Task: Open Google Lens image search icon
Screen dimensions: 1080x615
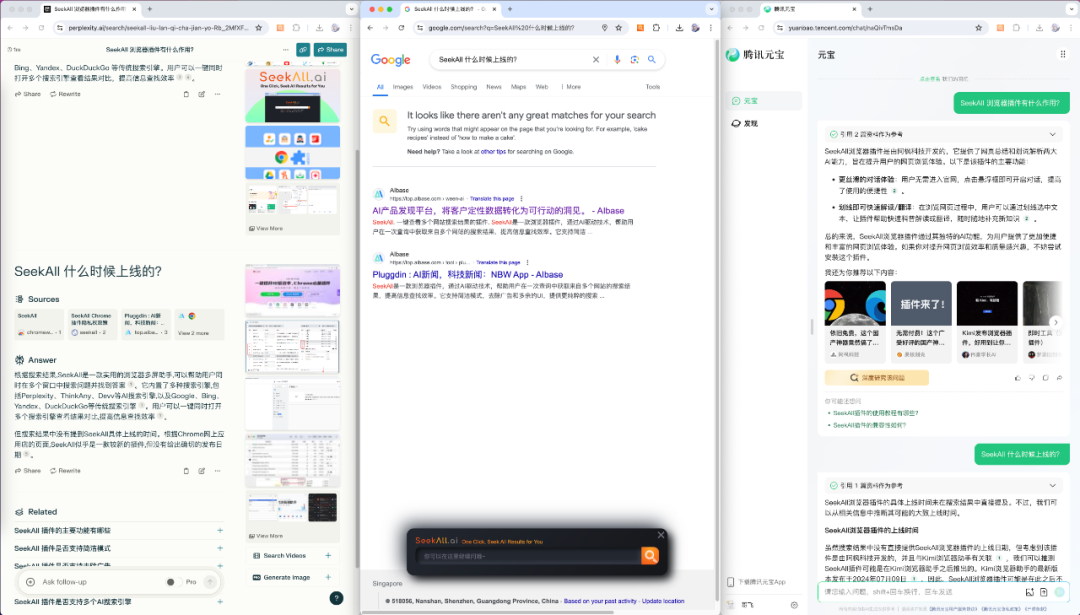Action: pos(634,60)
